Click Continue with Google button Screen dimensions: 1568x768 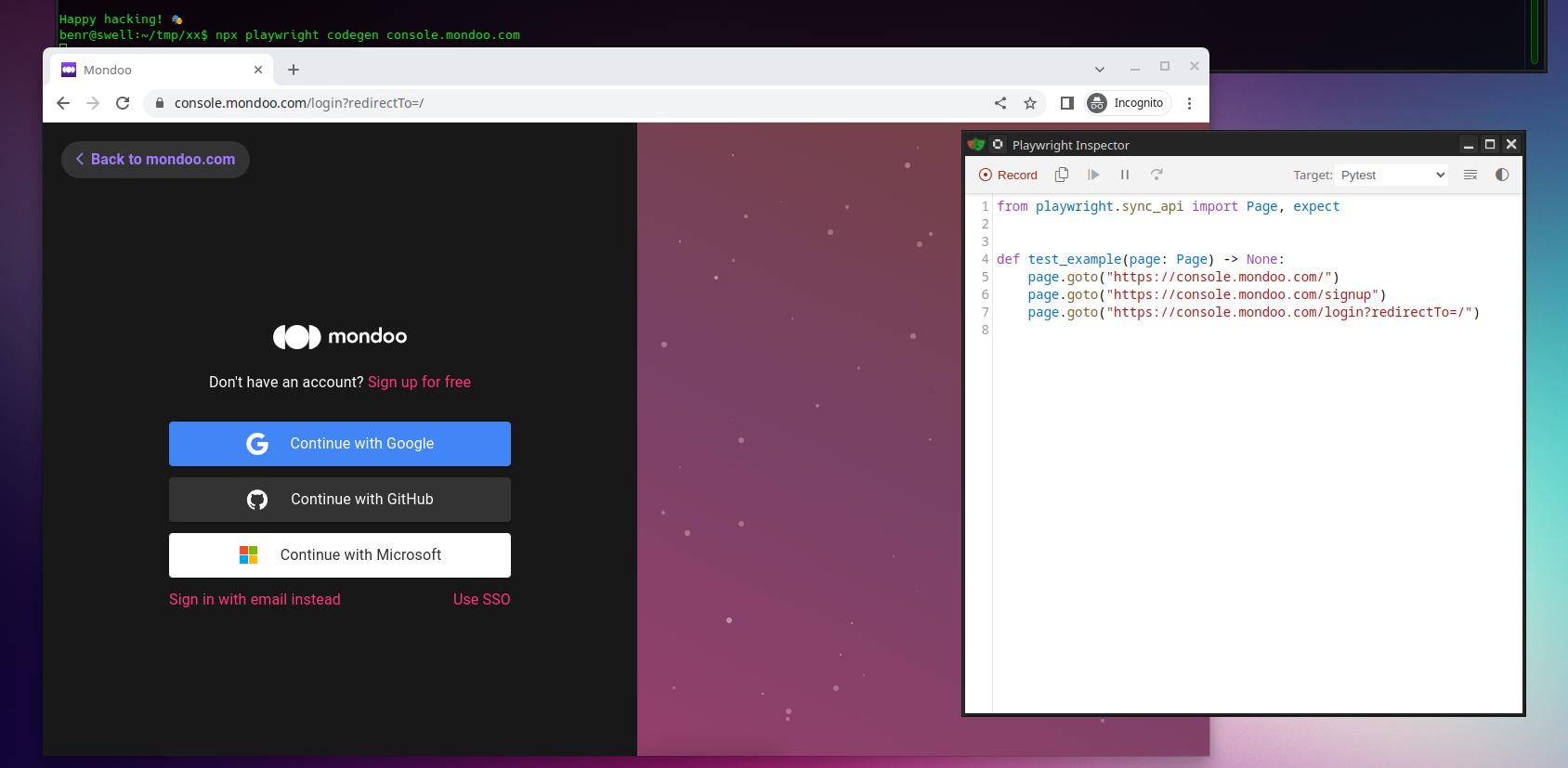340,444
